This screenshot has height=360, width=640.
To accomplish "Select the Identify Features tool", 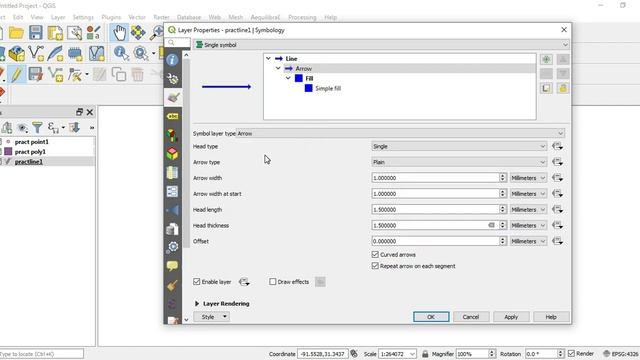I will 121,53.
